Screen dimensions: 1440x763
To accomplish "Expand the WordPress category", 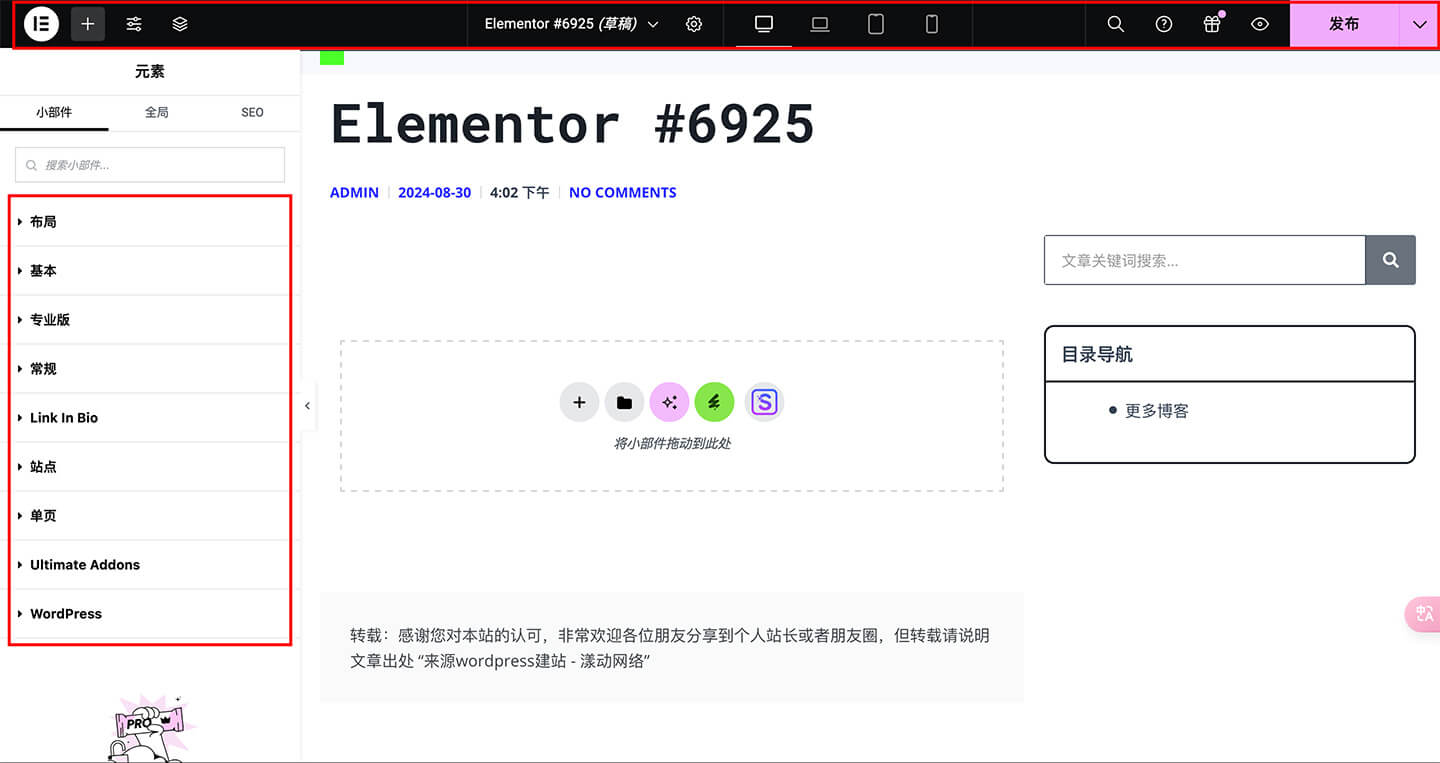I will (x=150, y=614).
